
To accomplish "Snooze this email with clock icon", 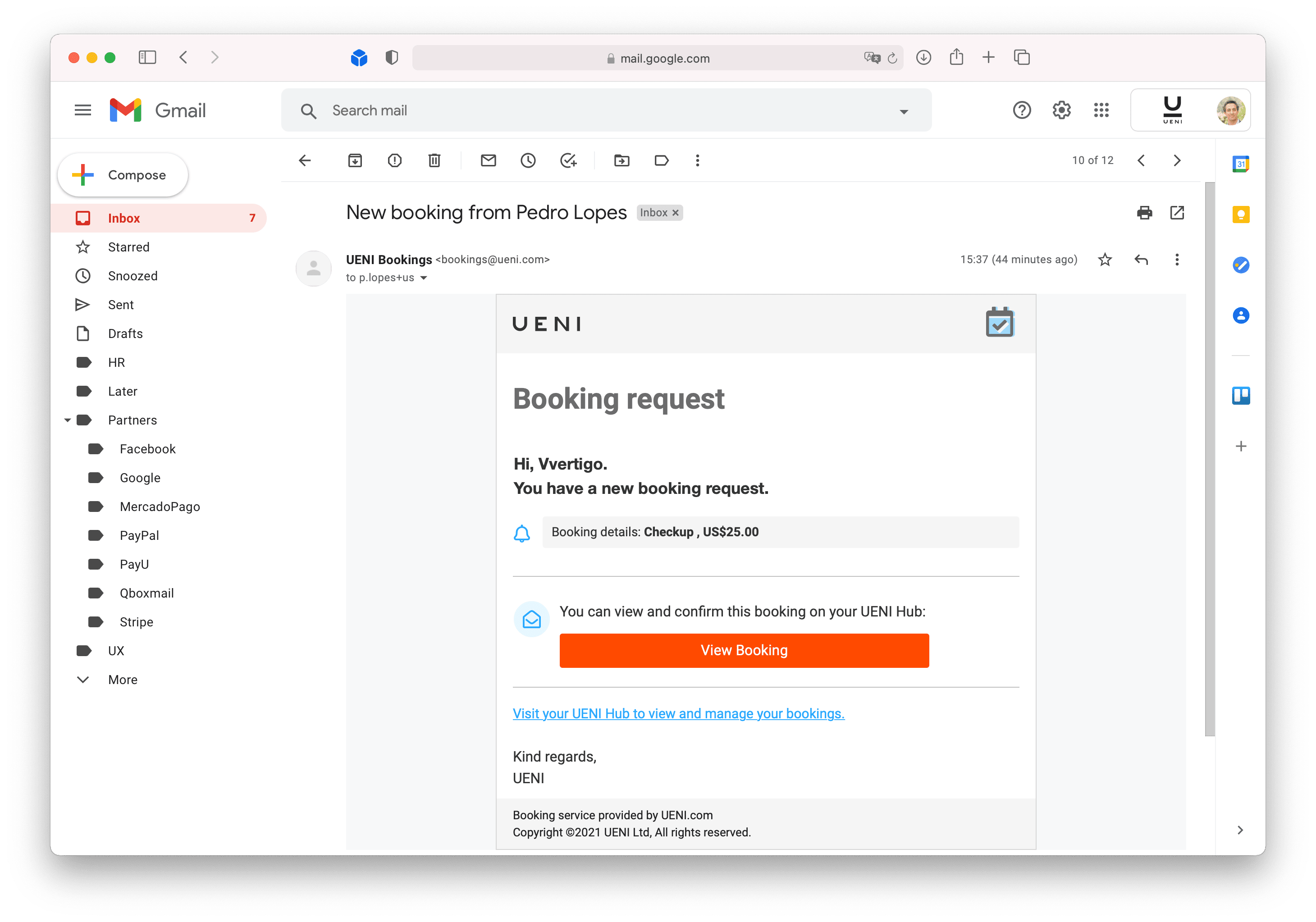I will point(528,160).
